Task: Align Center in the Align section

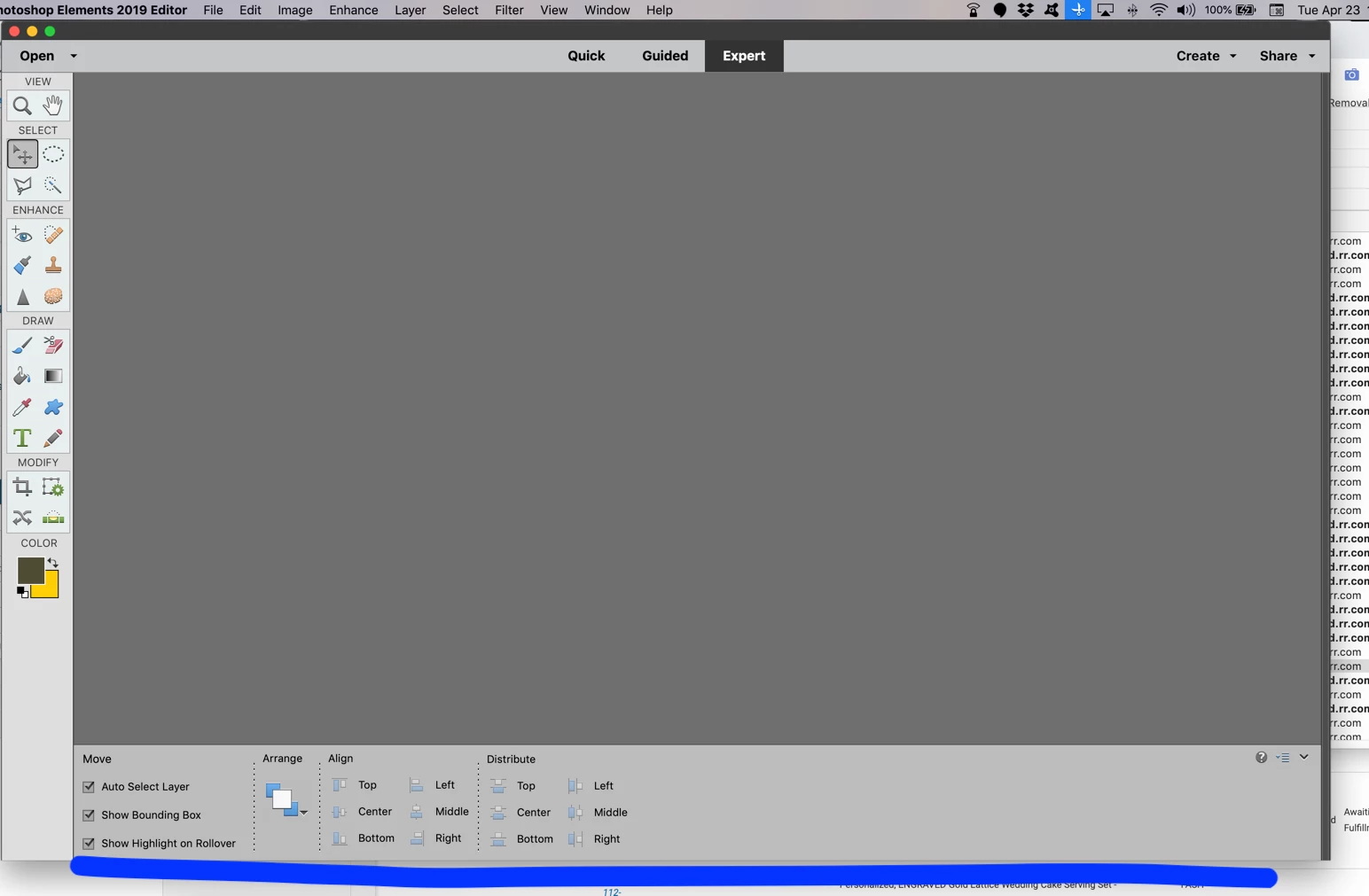Action: [363, 812]
